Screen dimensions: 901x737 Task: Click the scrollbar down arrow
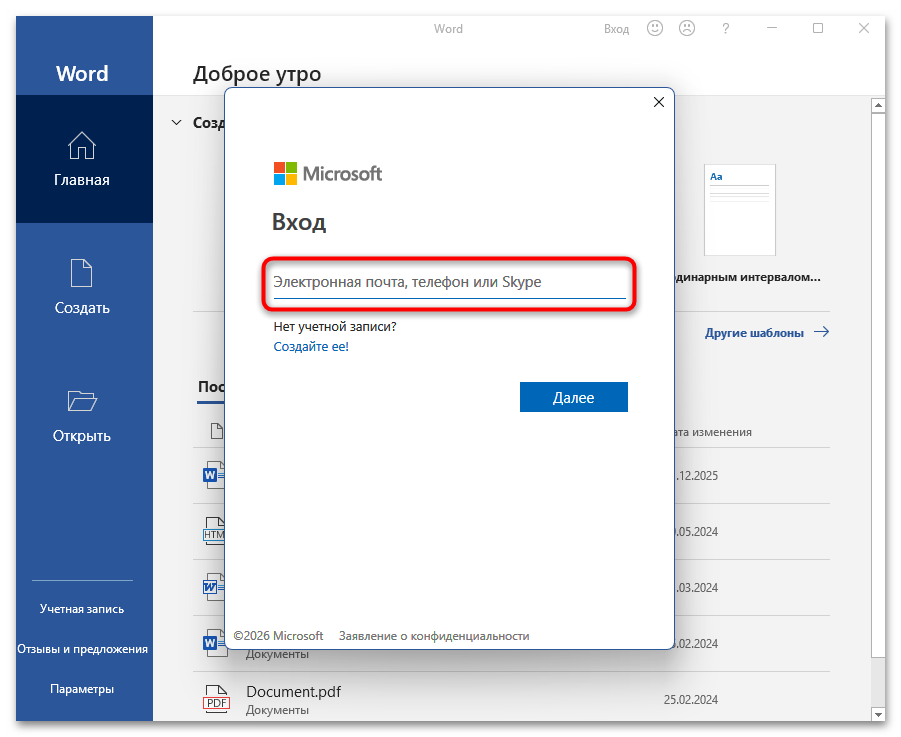click(x=878, y=715)
